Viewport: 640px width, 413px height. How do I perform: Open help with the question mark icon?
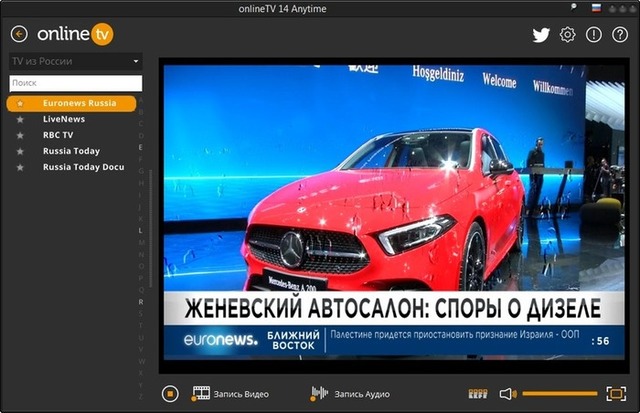(619, 34)
